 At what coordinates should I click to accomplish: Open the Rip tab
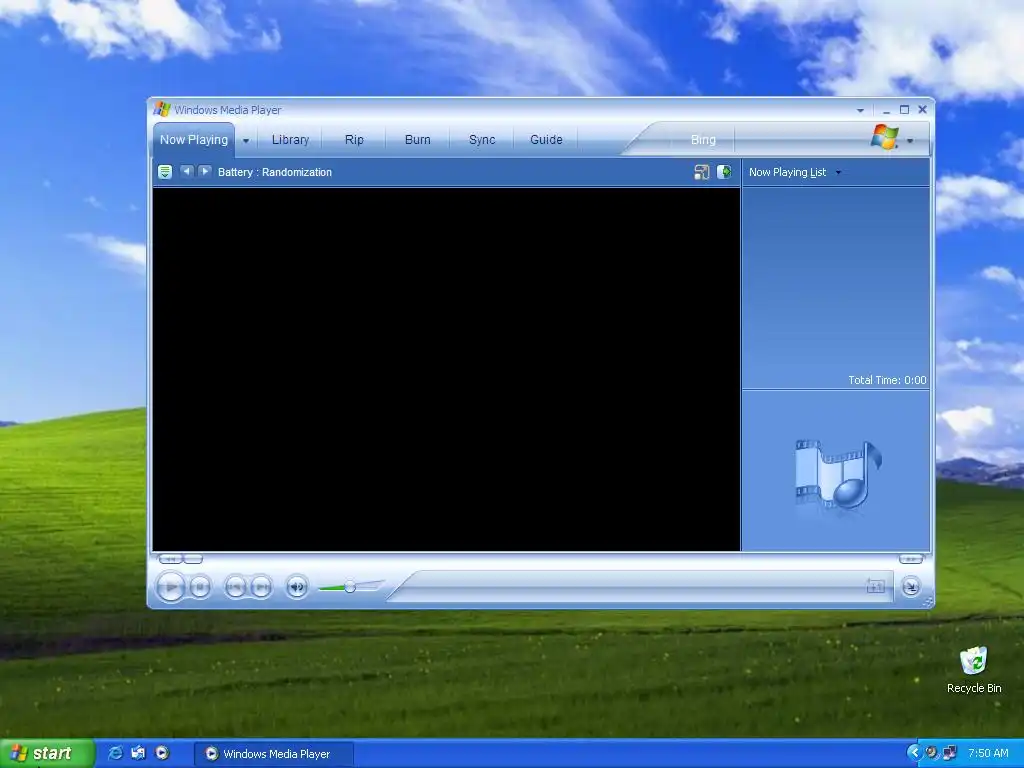(x=354, y=140)
